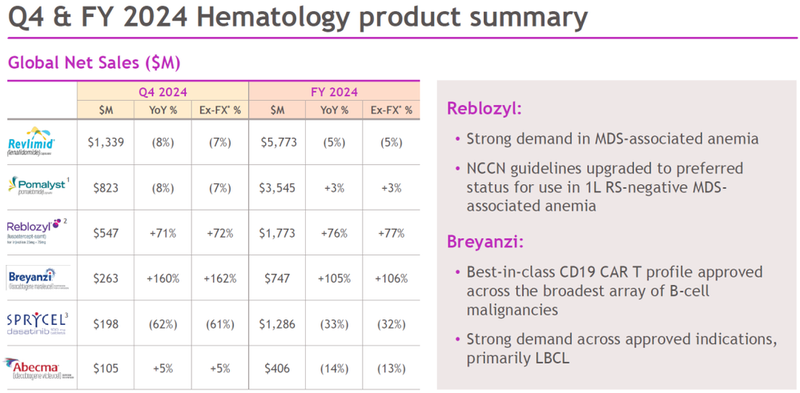The image size is (800, 393).
Task: Click the Global Net Sales ($M) heading
Action: click(94, 62)
